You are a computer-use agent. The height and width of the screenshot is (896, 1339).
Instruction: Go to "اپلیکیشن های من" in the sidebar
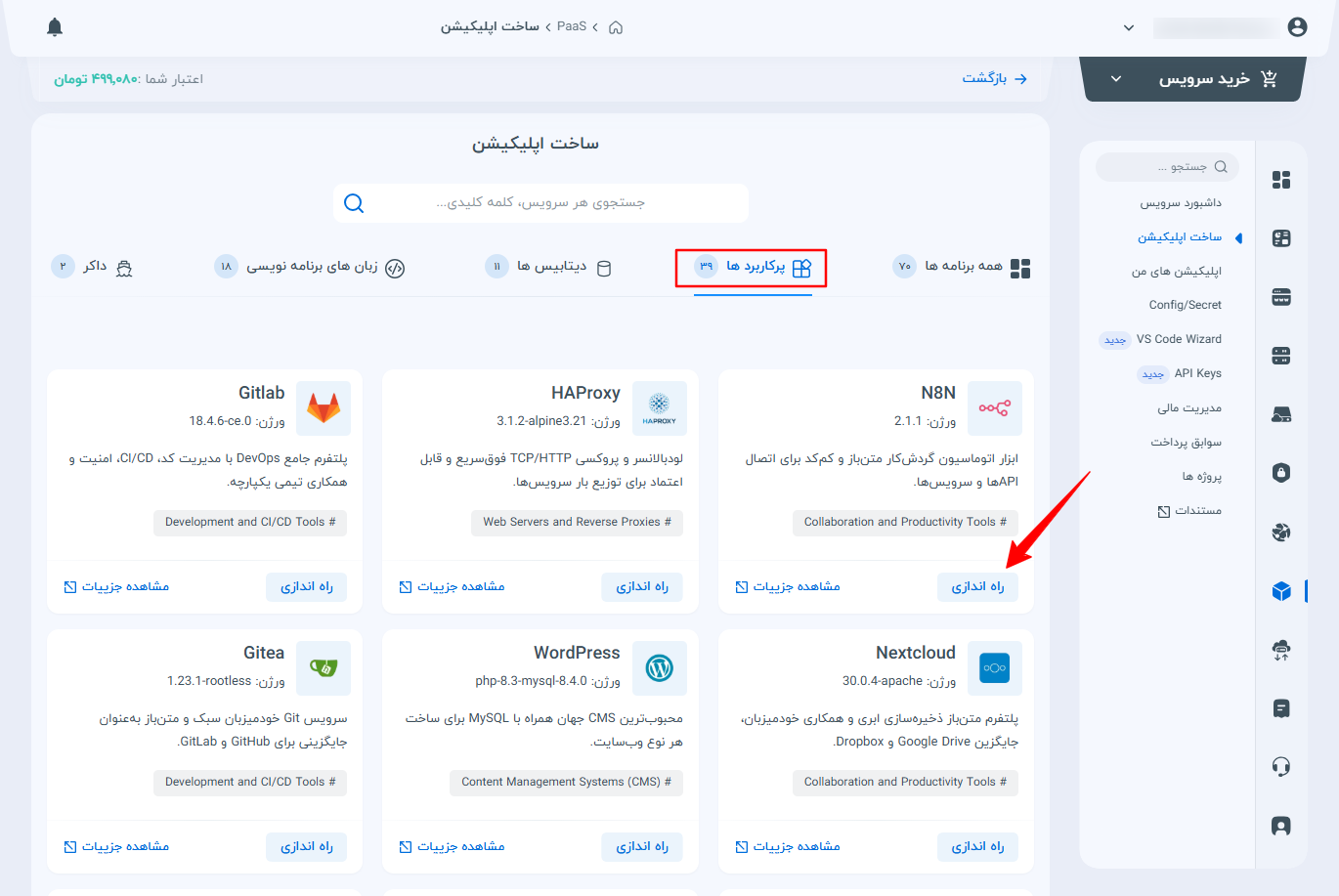1177,272
